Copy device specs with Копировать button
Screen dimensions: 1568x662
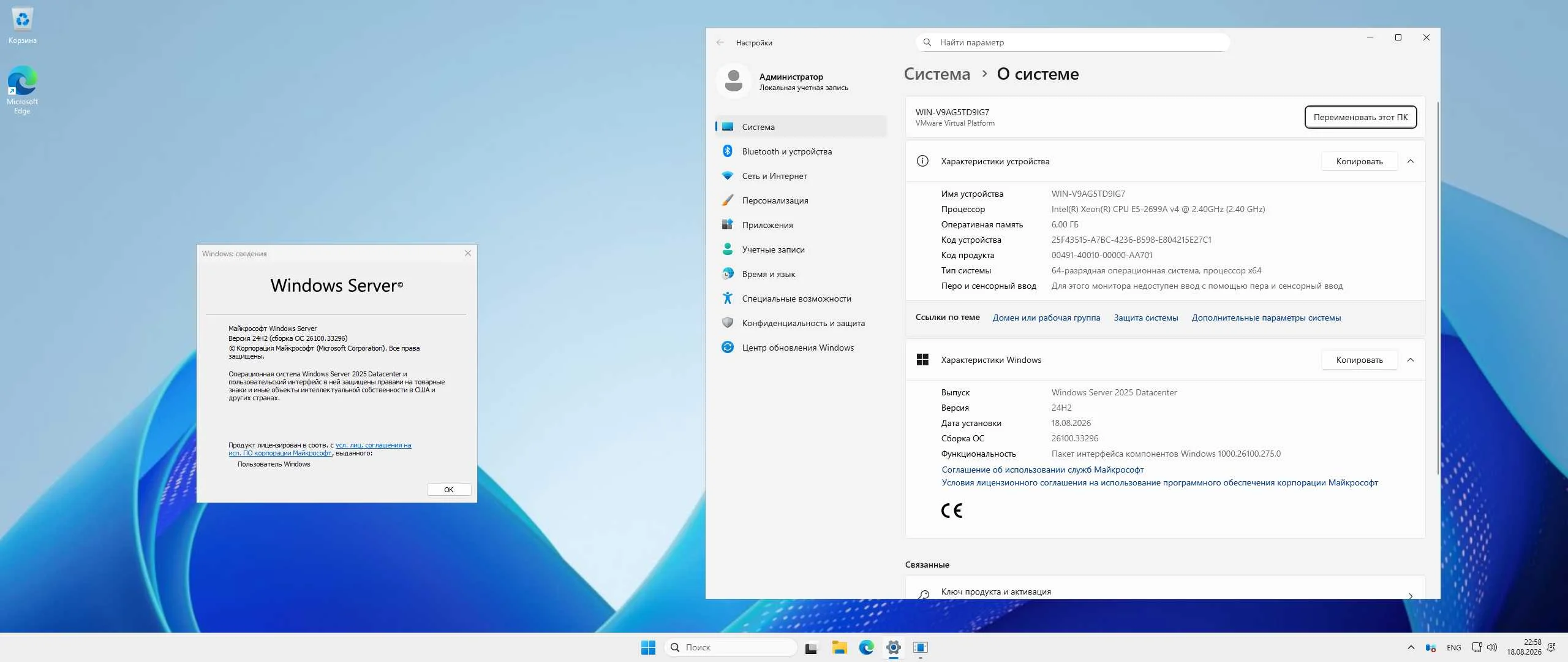pyautogui.click(x=1359, y=161)
